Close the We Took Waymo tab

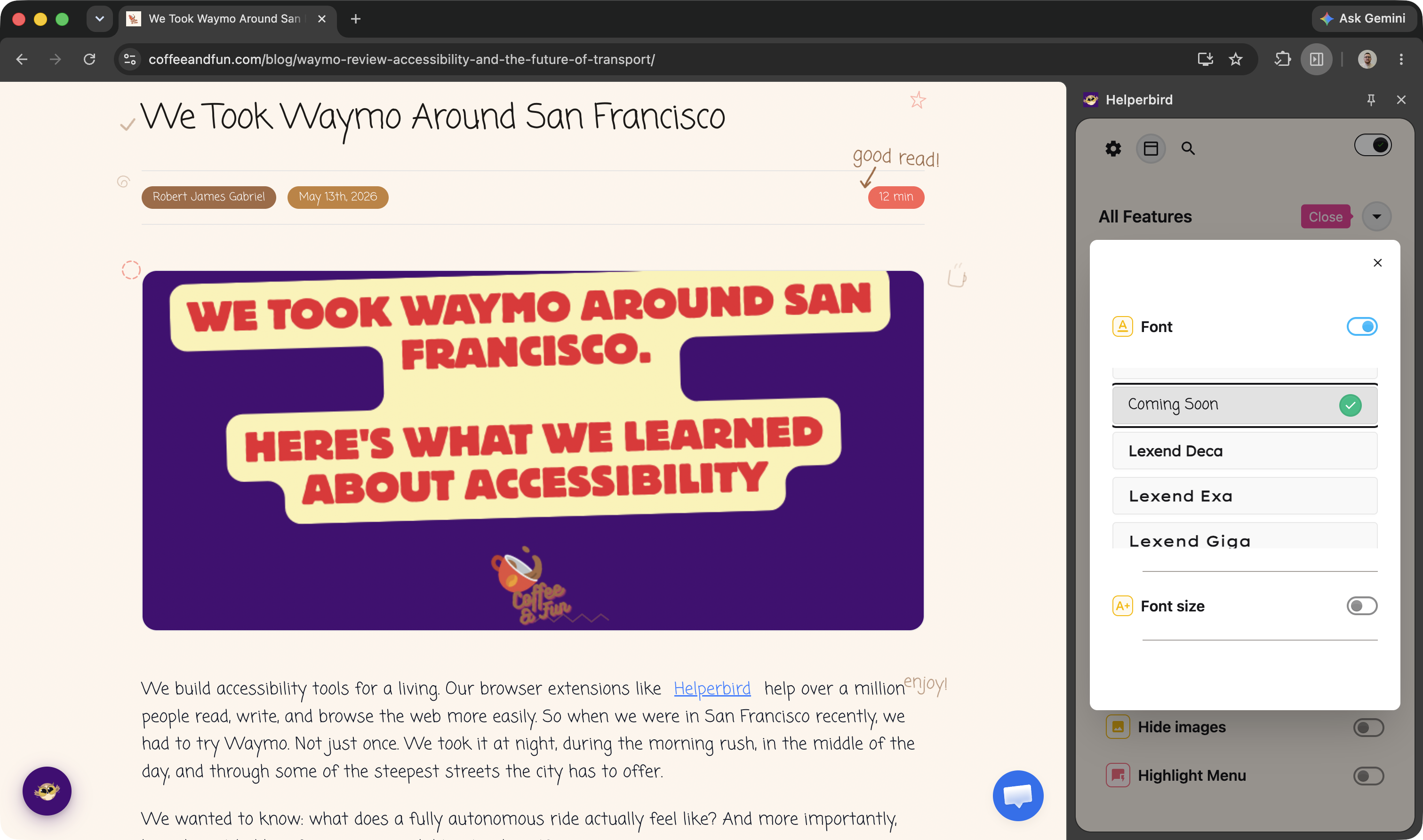321,19
